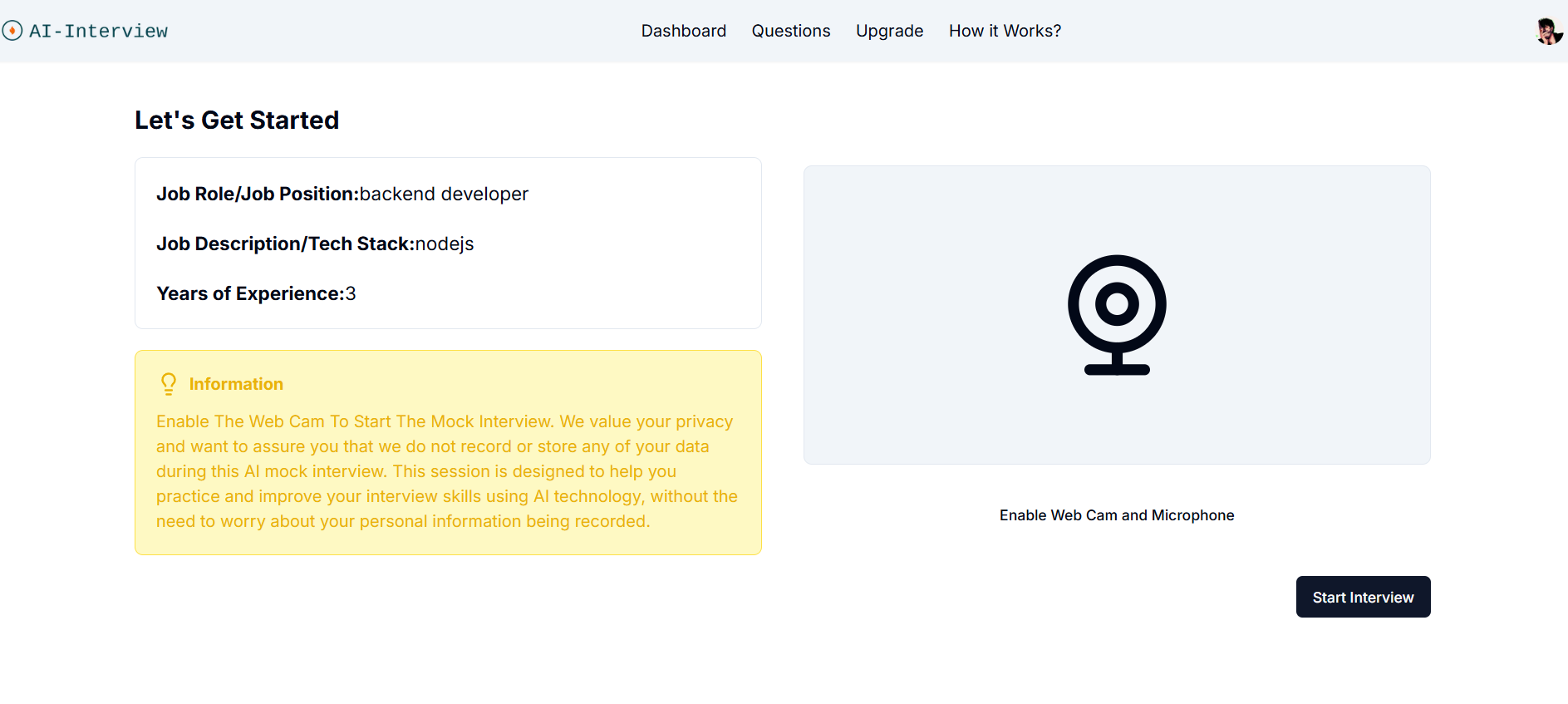Select the How it Works? link
The image size is (1568, 704).
point(1005,31)
